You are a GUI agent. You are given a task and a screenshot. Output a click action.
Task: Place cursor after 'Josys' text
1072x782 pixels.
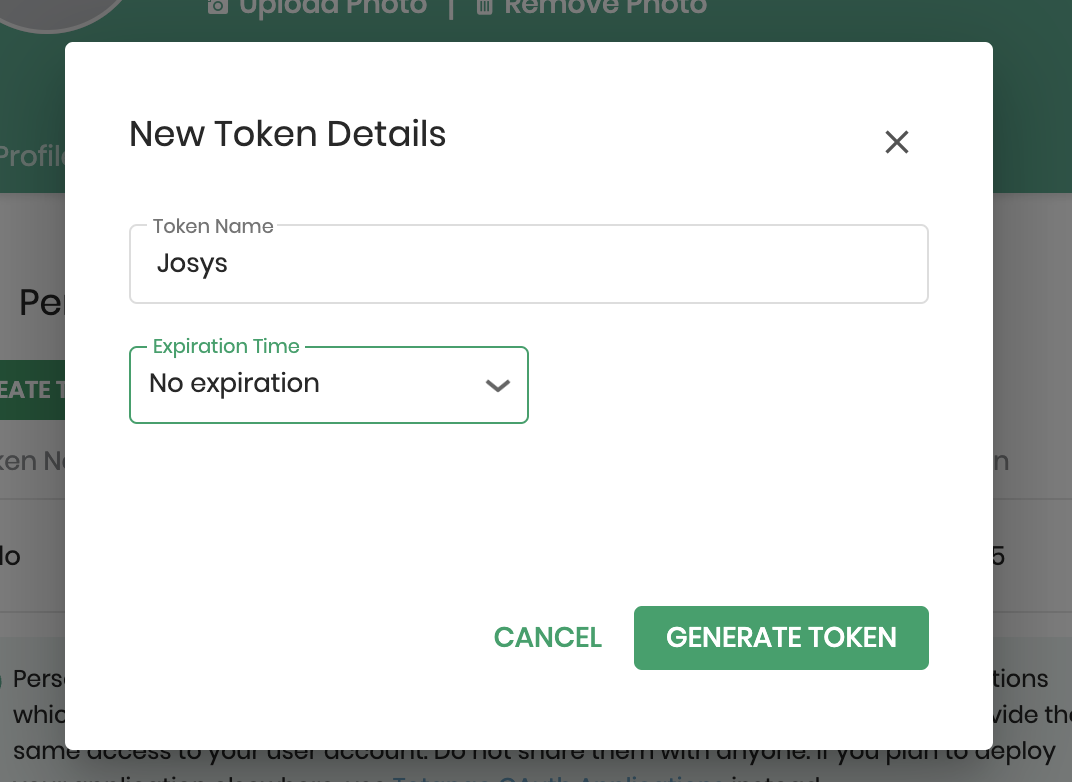[230, 265]
